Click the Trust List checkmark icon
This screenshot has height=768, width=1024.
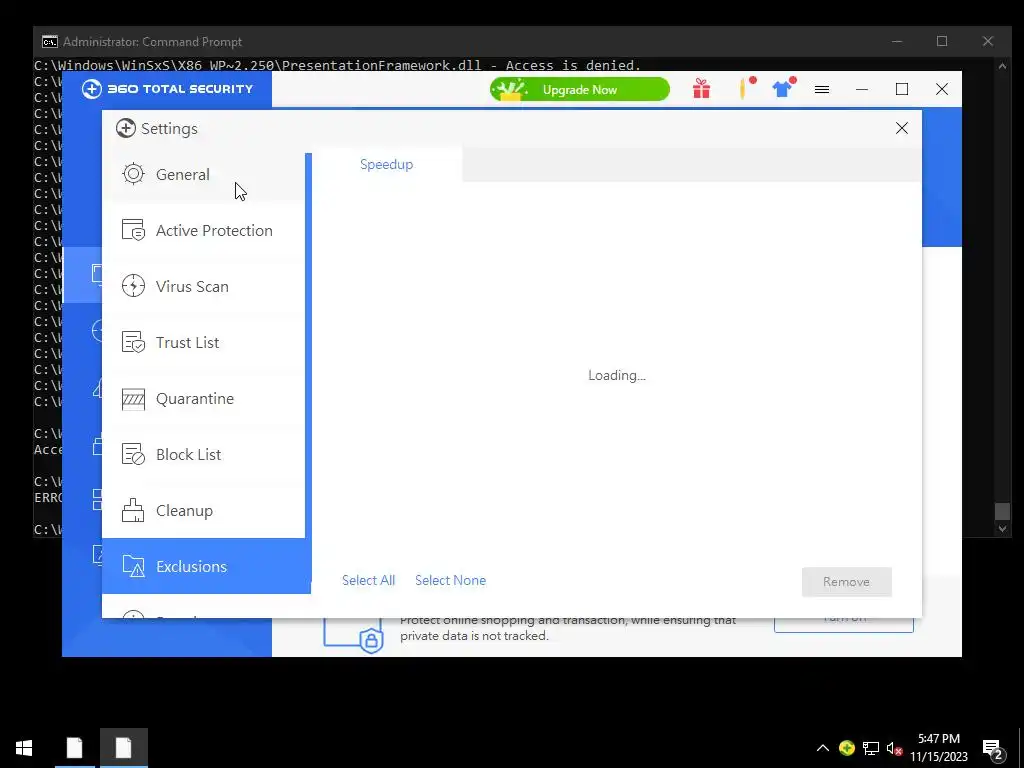coord(133,342)
